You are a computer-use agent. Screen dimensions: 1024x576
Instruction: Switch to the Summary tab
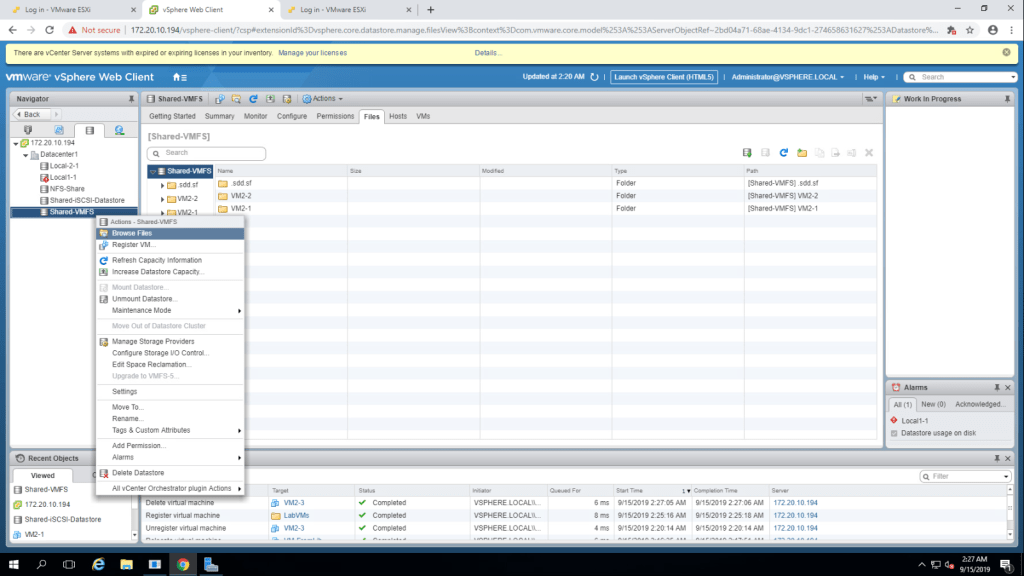point(219,116)
